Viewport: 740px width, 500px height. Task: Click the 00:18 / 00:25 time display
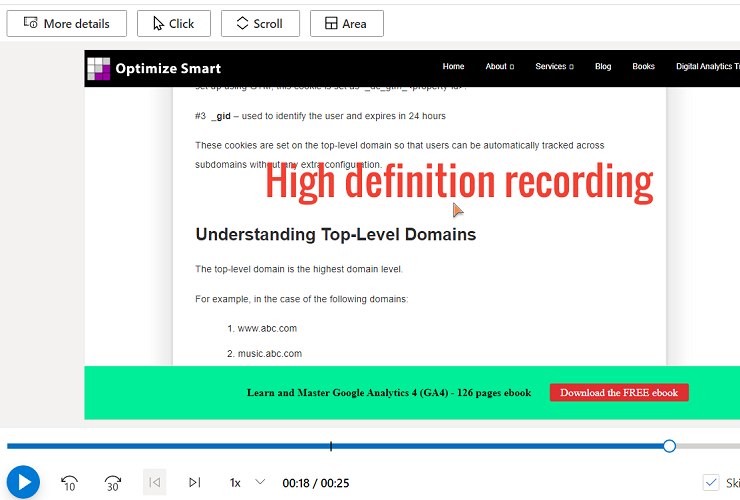point(316,483)
